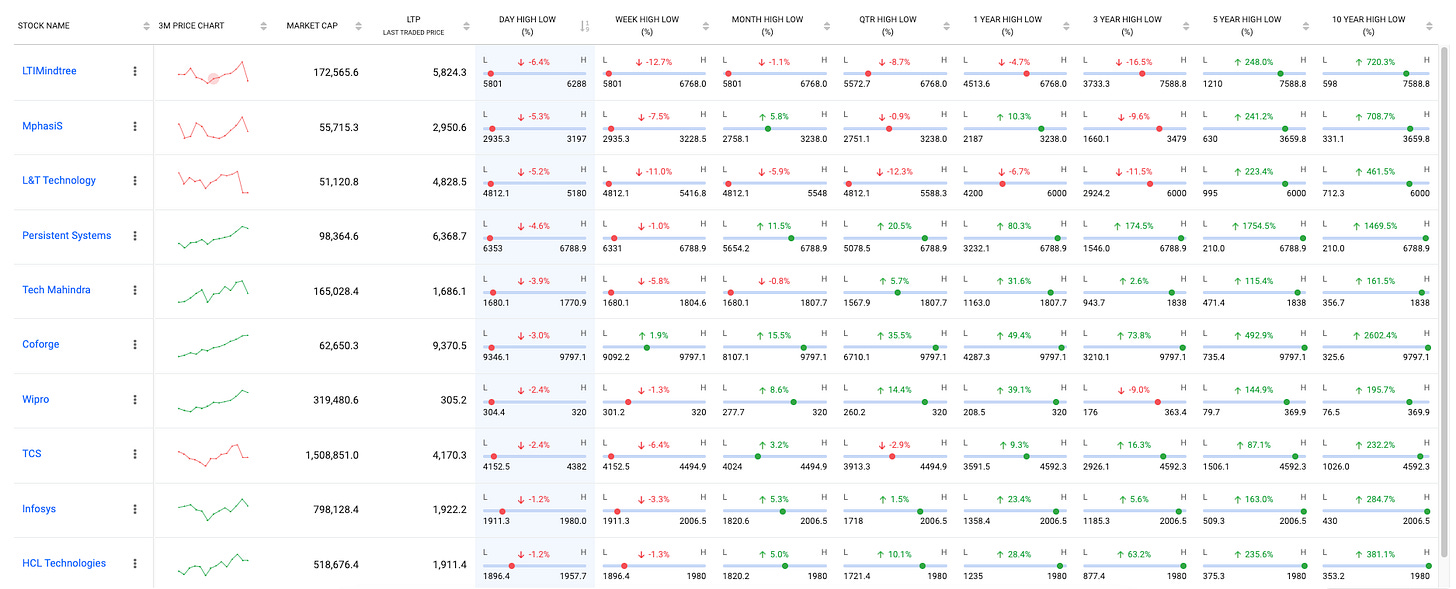Open the three-dot menu for MphasiS
The height and width of the screenshot is (589, 1456).
coord(135,127)
